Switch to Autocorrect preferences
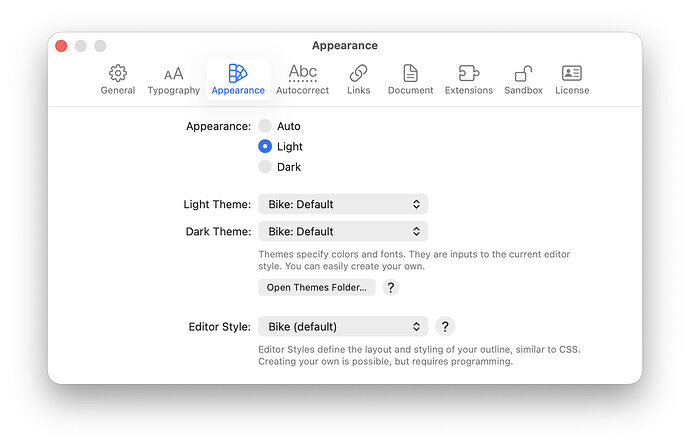The height and width of the screenshot is (446, 690). coord(302,80)
